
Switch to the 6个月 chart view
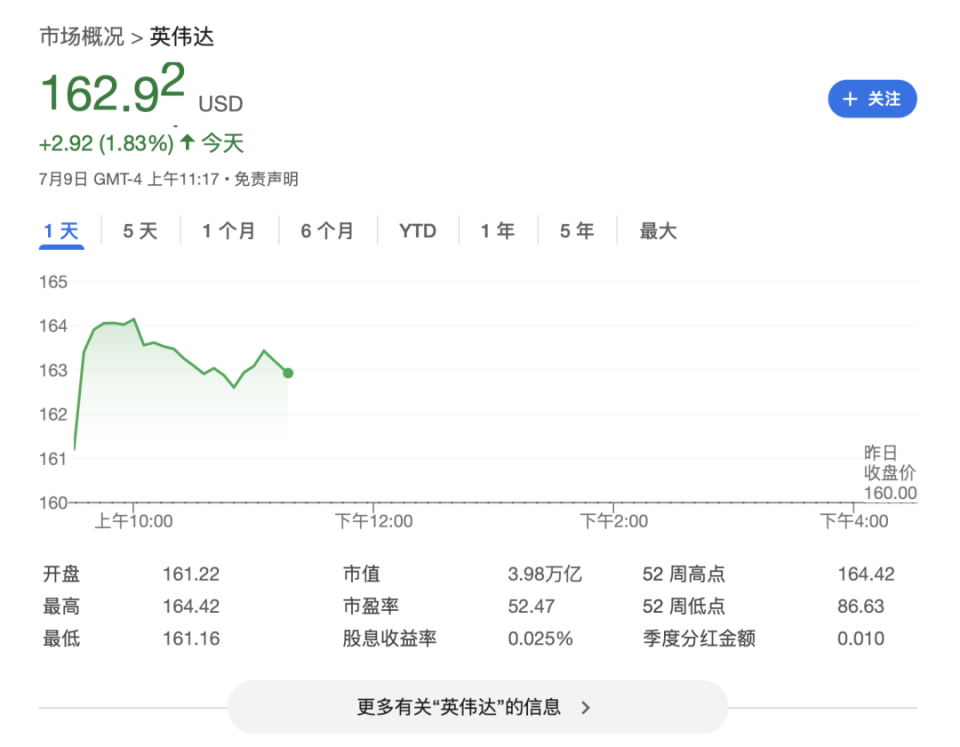click(327, 230)
